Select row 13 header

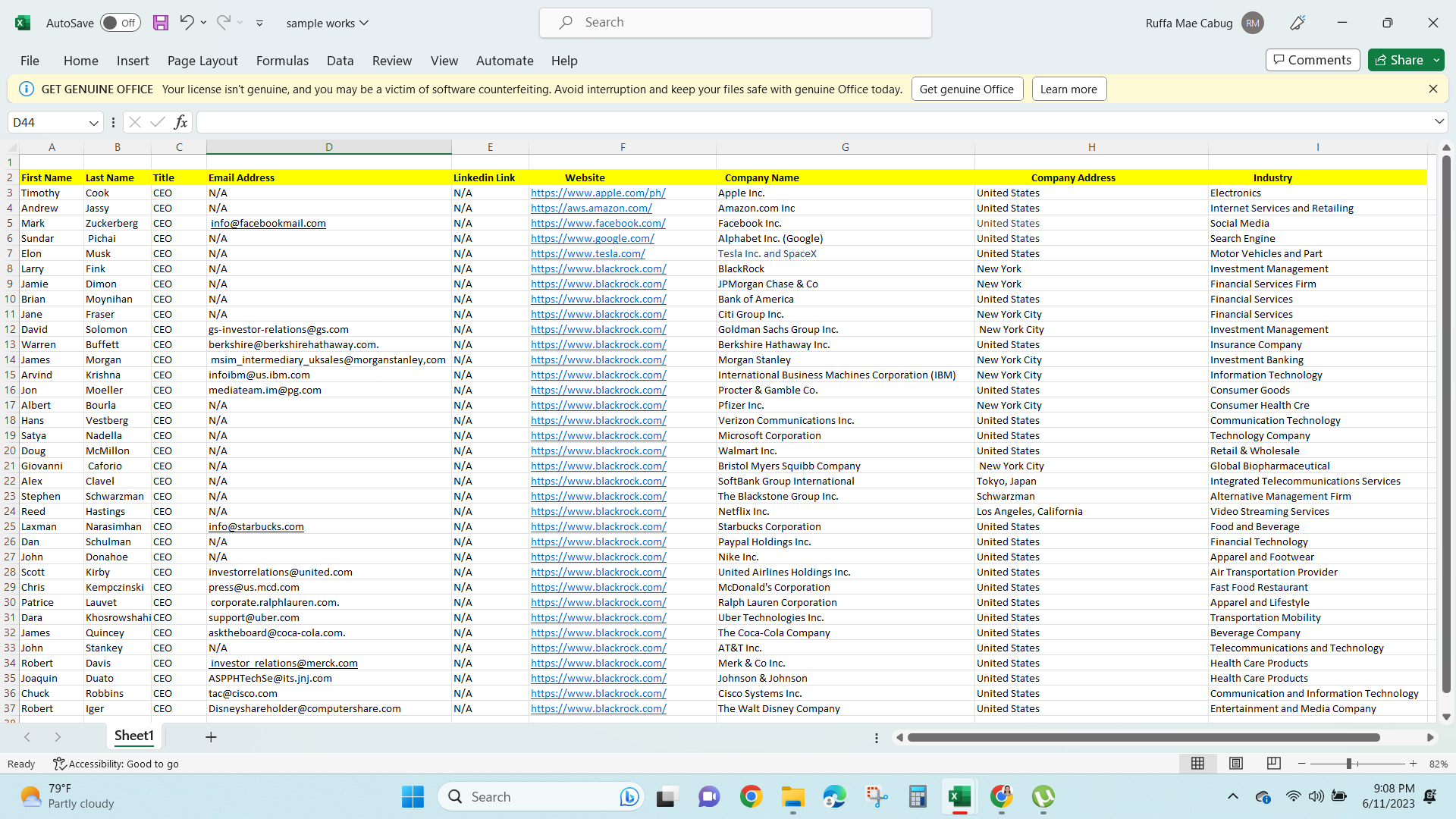point(10,344)
